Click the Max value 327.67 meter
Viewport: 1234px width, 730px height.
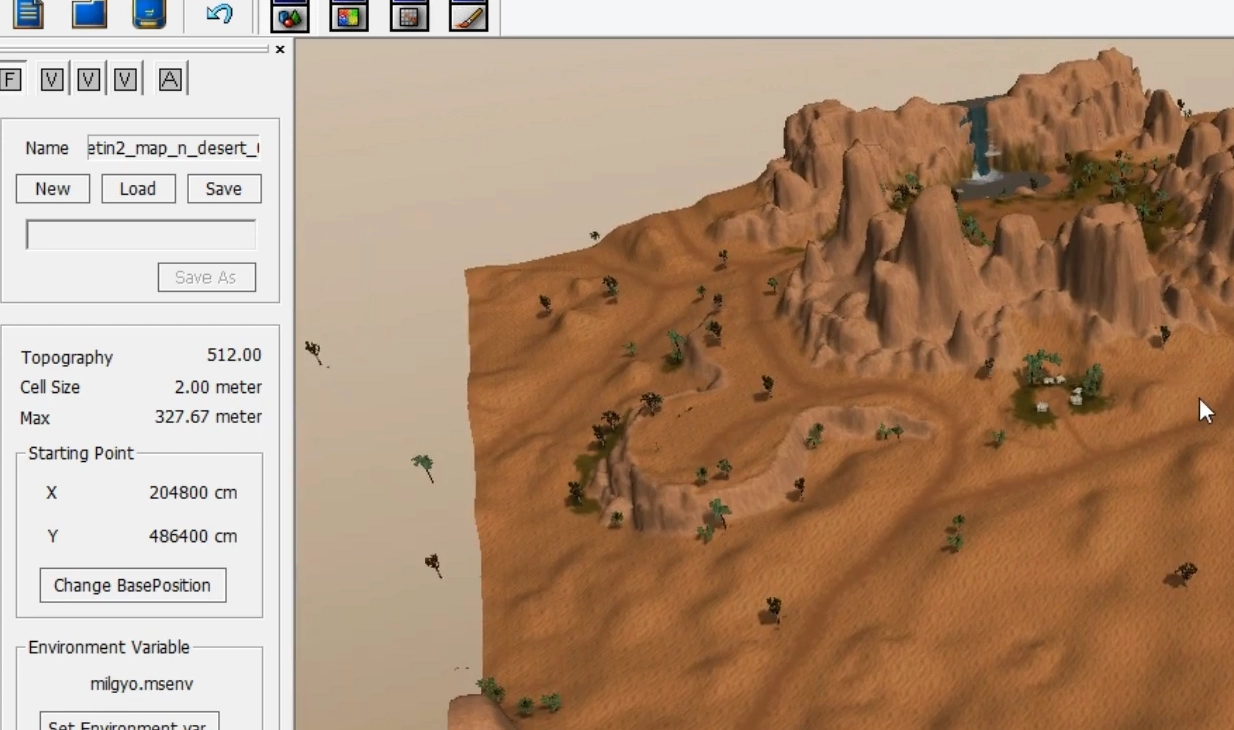pos(208,417)
